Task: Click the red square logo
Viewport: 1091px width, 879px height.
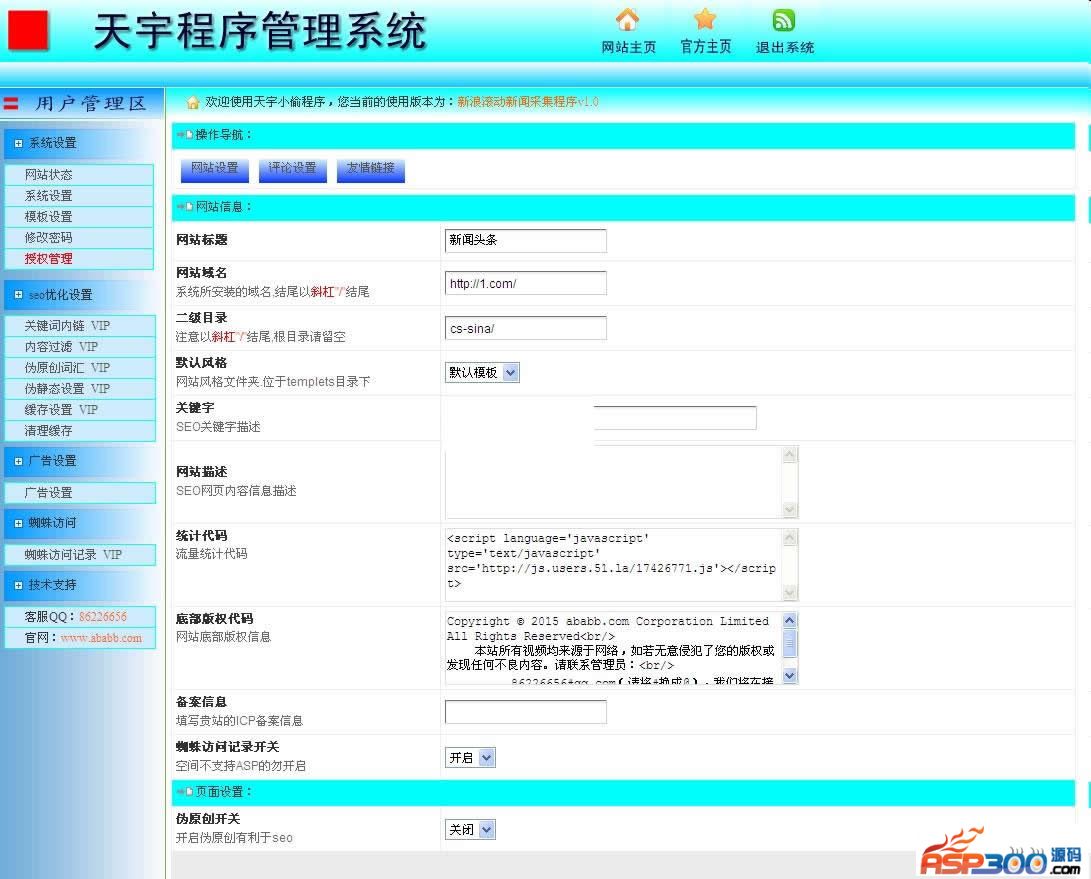Action: 28,31
